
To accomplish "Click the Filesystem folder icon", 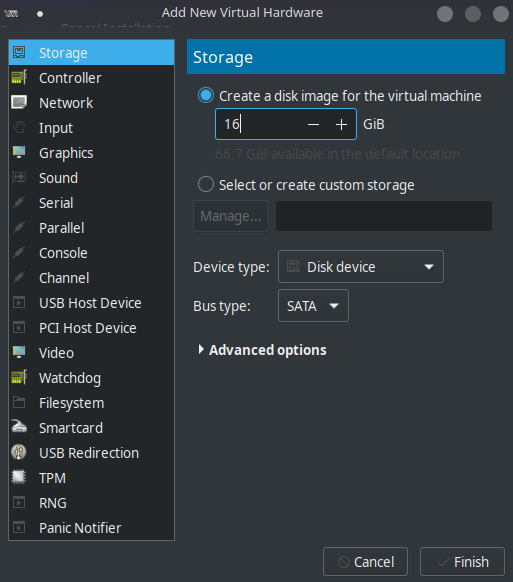I will pyautogui.click(x=19, y=402).
